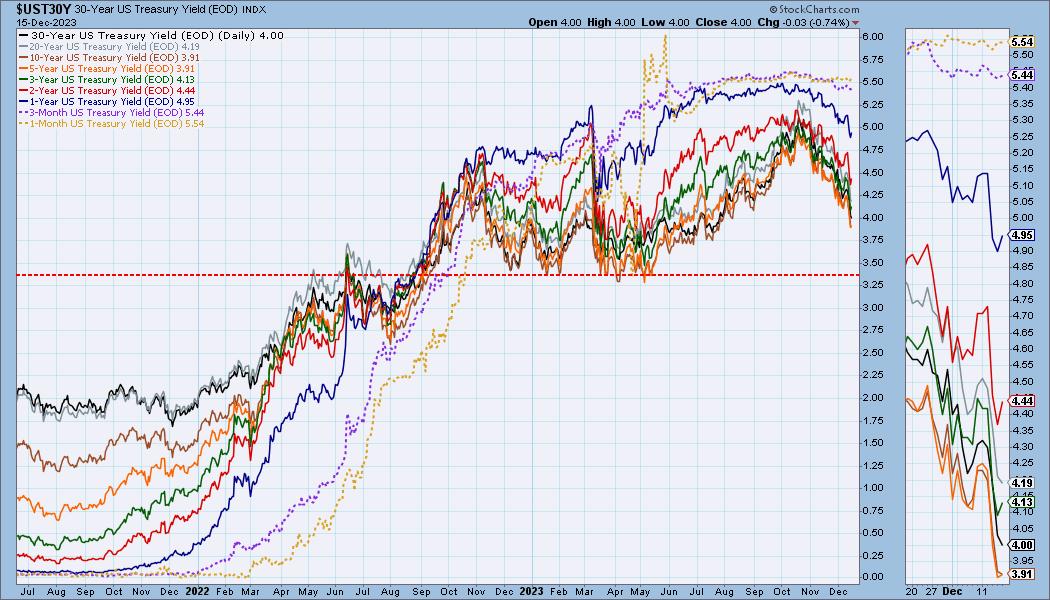Click the 2.00 y-axis label
Screen dimensions: 1050x600
pyautogui.click(x=873, y=397)
